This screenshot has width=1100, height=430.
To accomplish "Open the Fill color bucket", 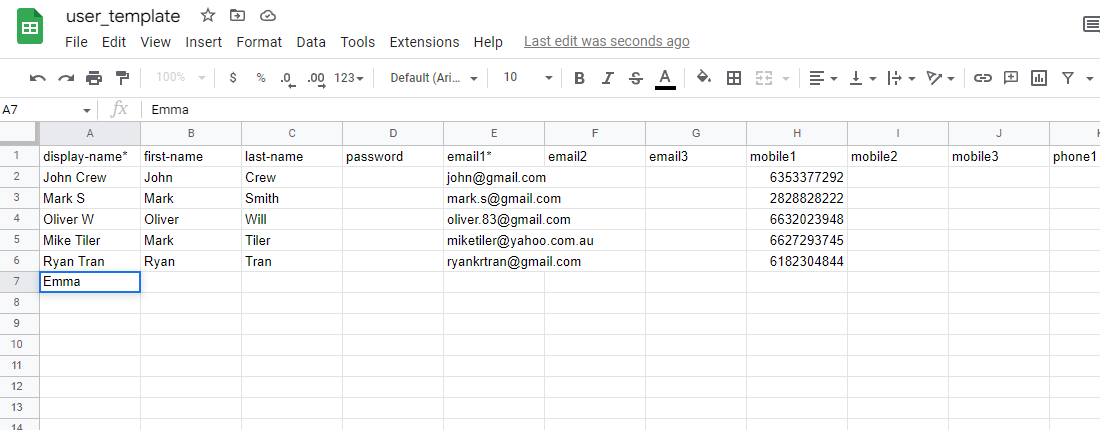I will point(704,77).
